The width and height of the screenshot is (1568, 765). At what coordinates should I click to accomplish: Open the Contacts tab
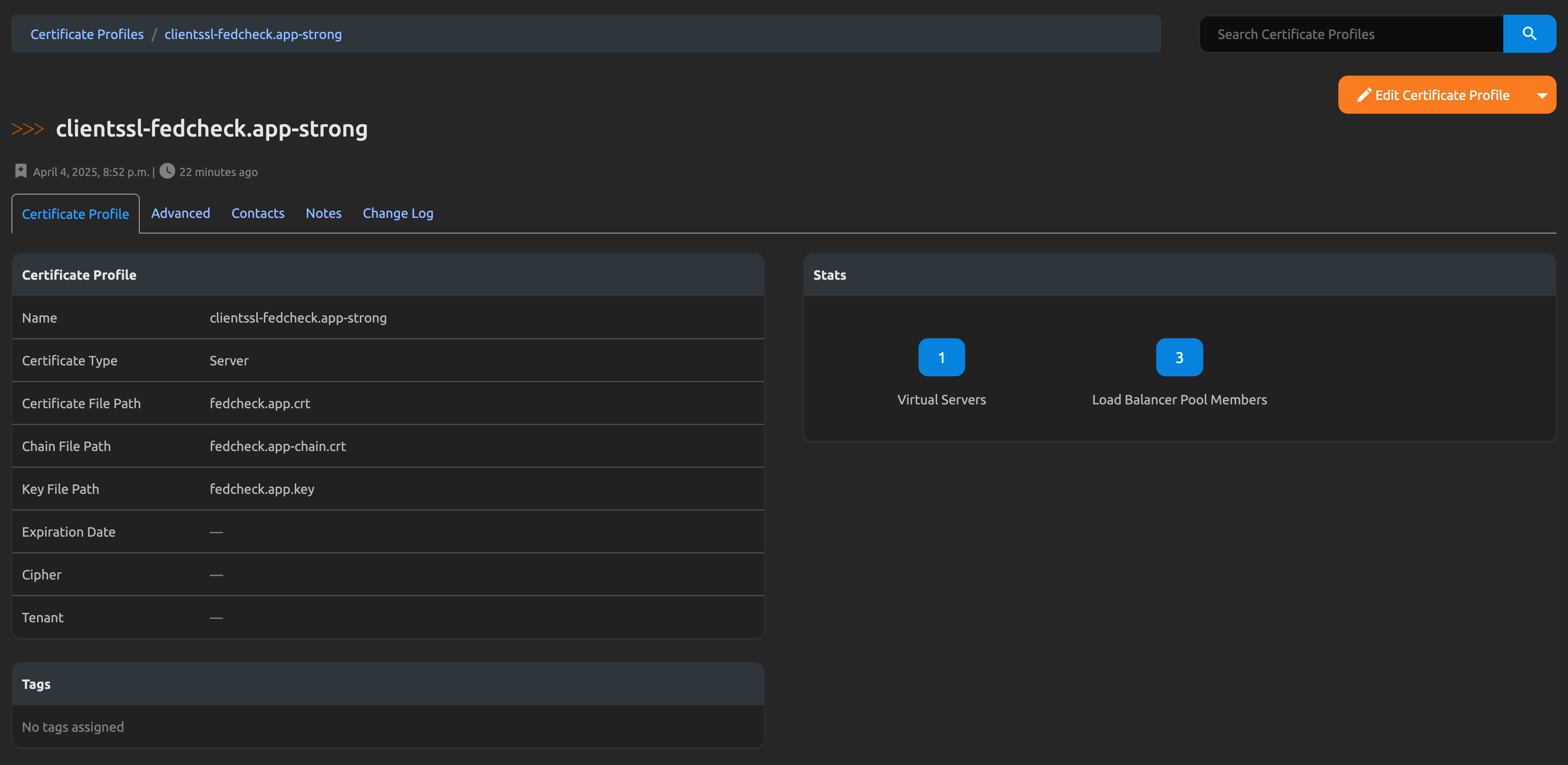pyautogui.click(x=258, y=213)
